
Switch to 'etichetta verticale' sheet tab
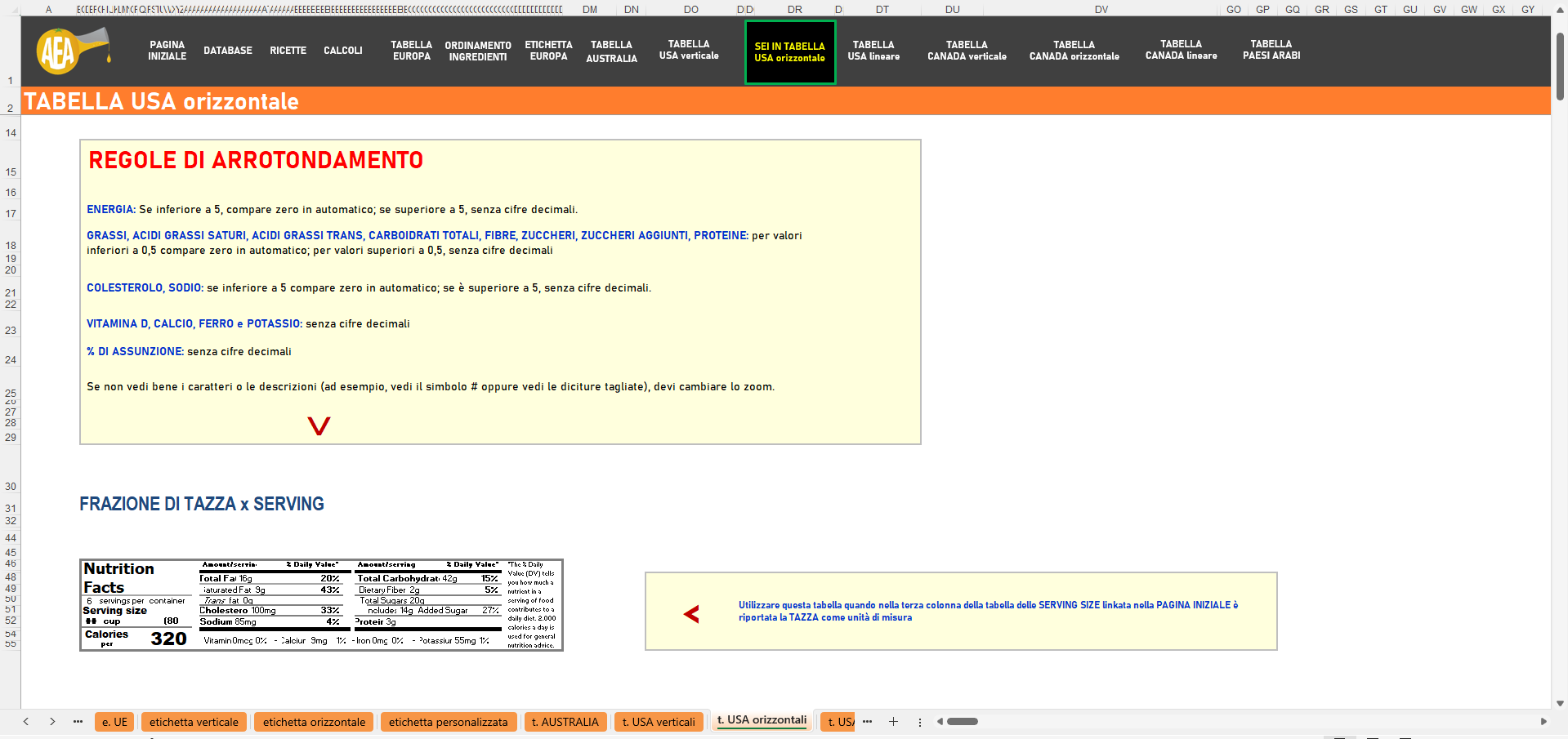tap(194, 722)
